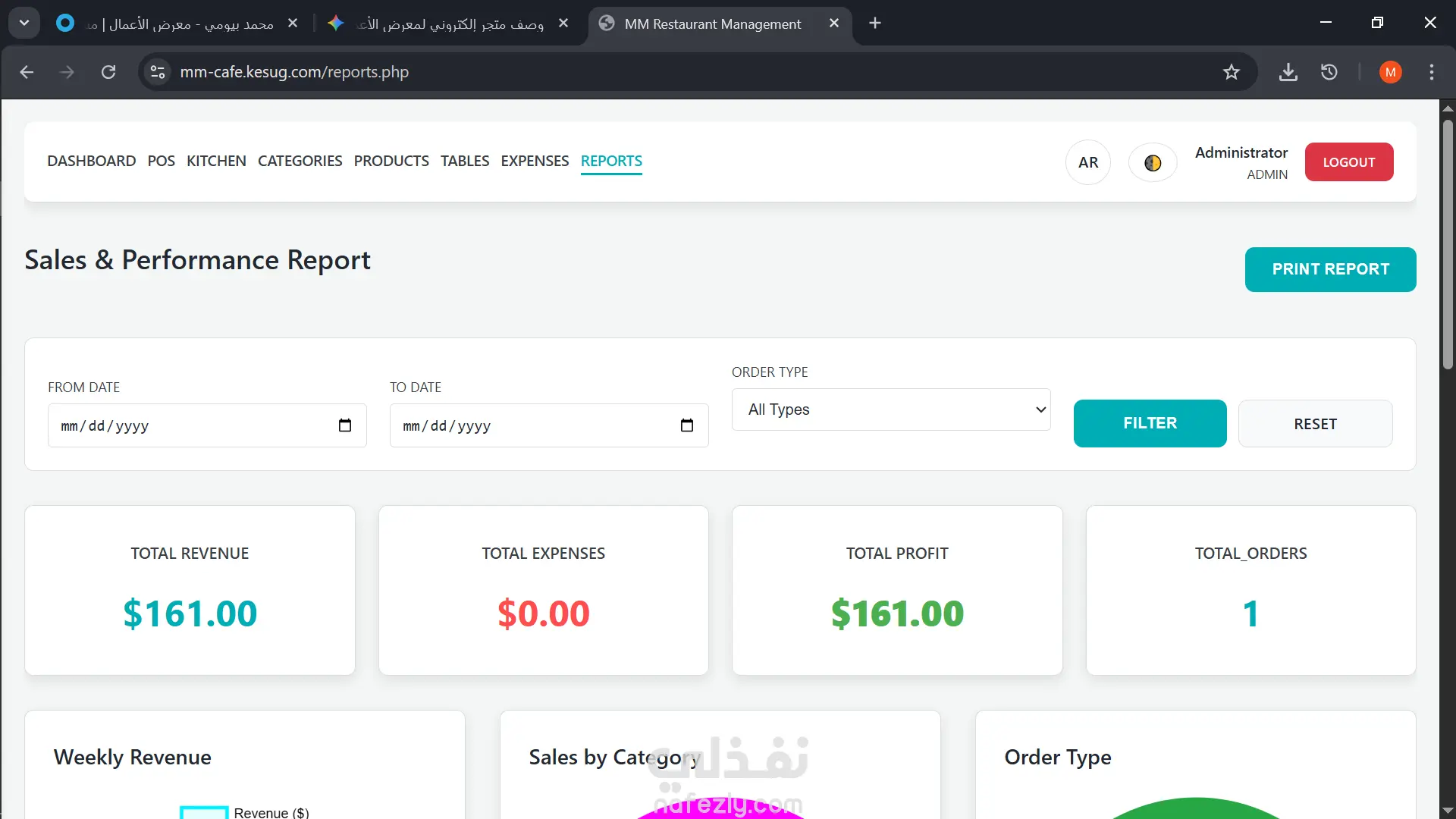This screenshot has height=819, width=1456.
Task: Open a new browser tab
Action: pos(875,24)
